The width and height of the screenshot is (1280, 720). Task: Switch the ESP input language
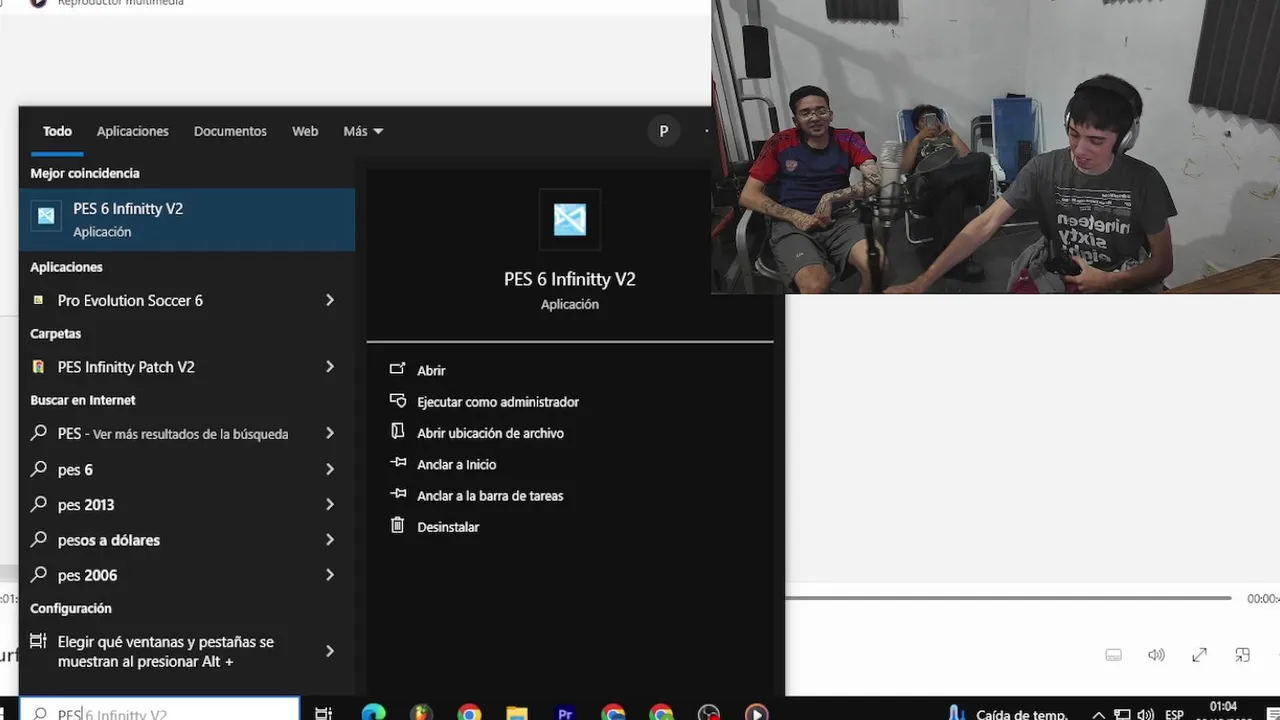click(x=1175, y=714)
